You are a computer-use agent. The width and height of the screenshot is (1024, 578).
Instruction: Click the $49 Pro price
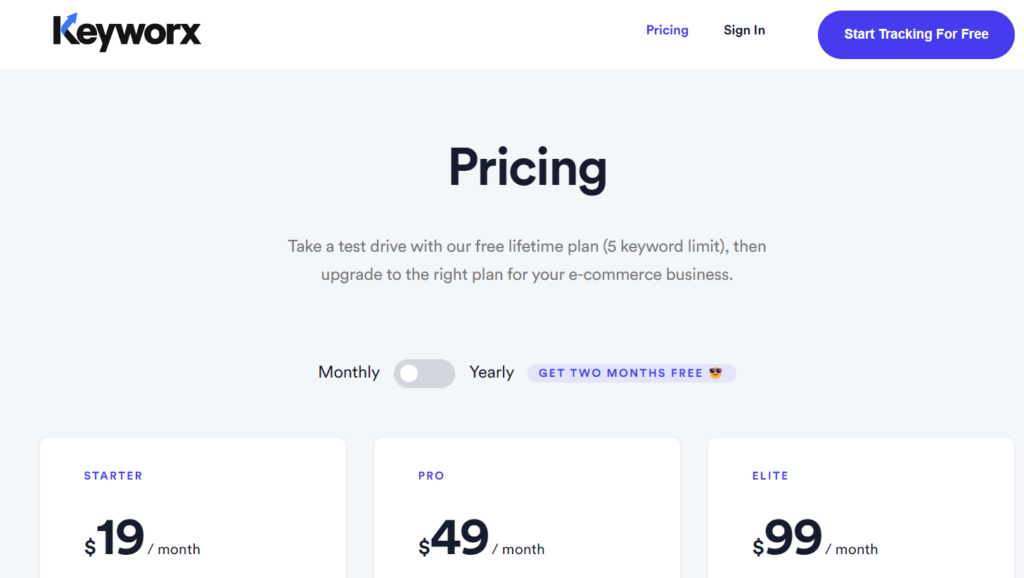pyautogui.click(x=454, y=539)
